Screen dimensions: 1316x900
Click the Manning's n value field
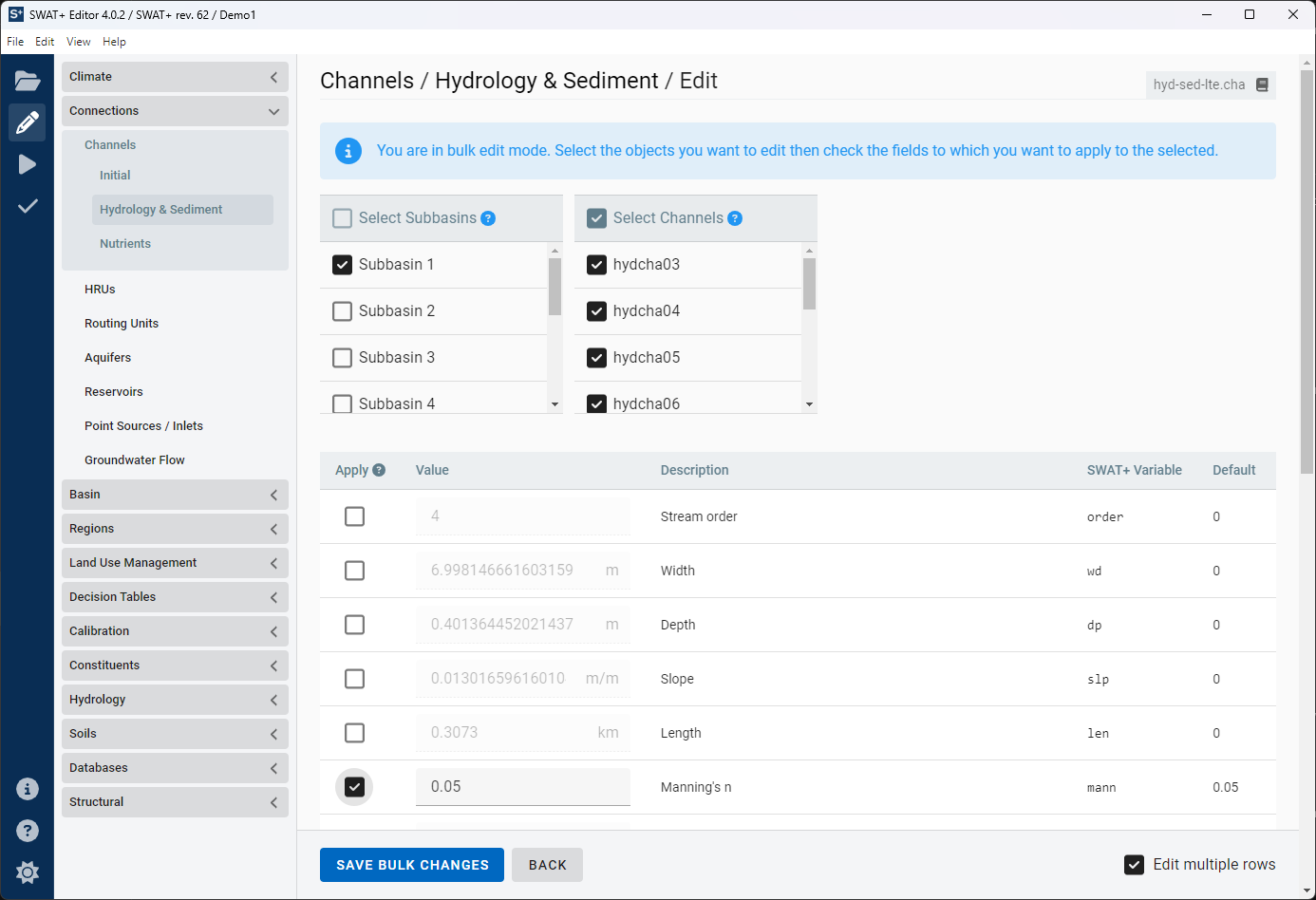click(x=523, y=787)
